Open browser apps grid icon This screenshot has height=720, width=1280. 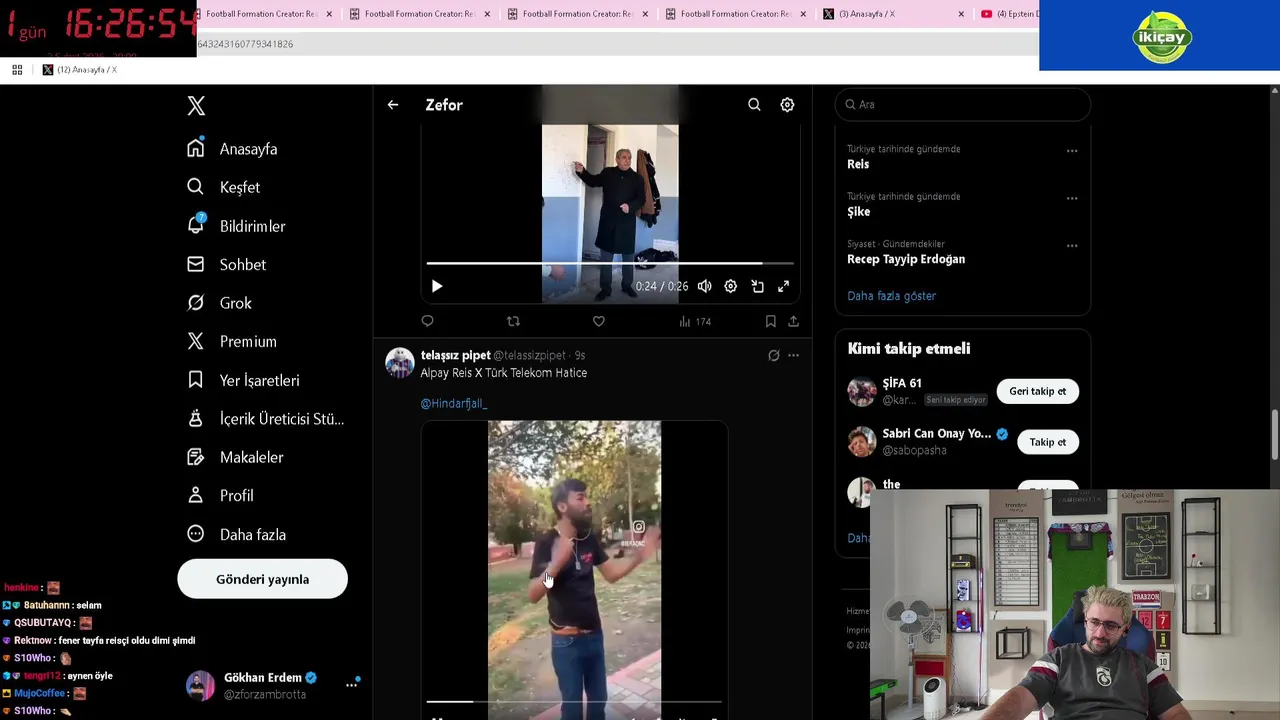[x=17, y=69]
